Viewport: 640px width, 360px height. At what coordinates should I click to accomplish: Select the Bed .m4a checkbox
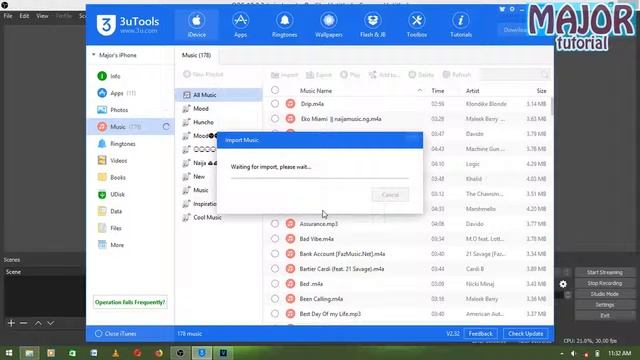point(275,284)
